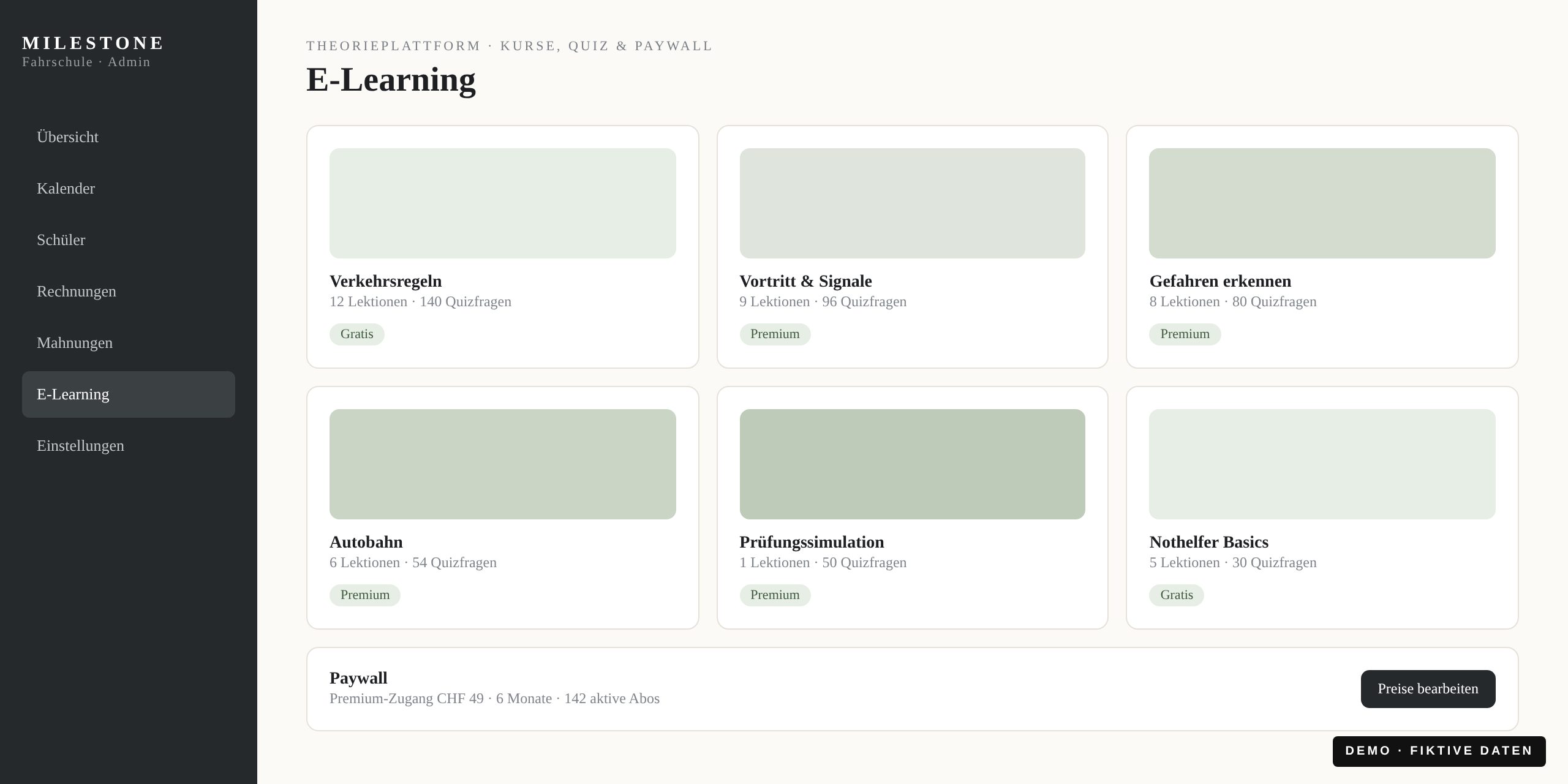Click the E-Learning page heading
The width and height of the screenshot is (1568, 784).
(391, 80)
